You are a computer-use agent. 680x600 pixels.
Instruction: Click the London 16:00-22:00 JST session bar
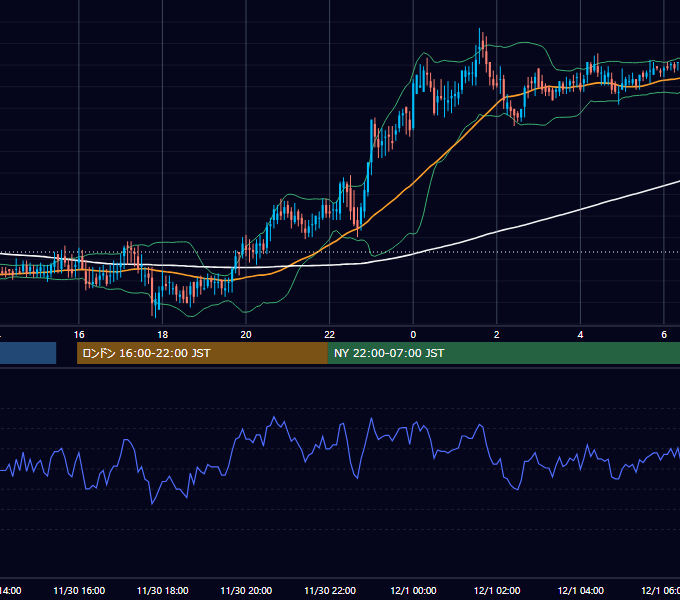[202, 353]
